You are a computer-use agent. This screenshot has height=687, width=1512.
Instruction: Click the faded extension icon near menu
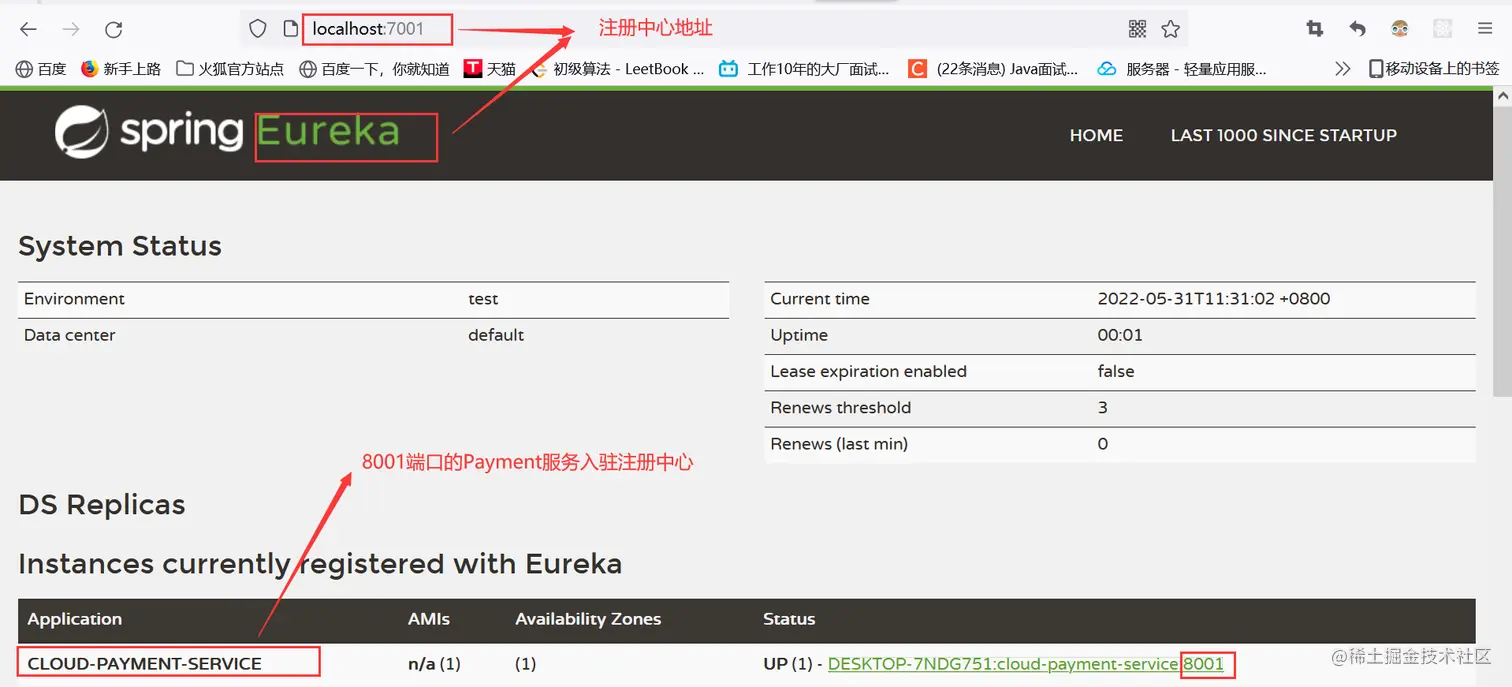pos(1442,29)
